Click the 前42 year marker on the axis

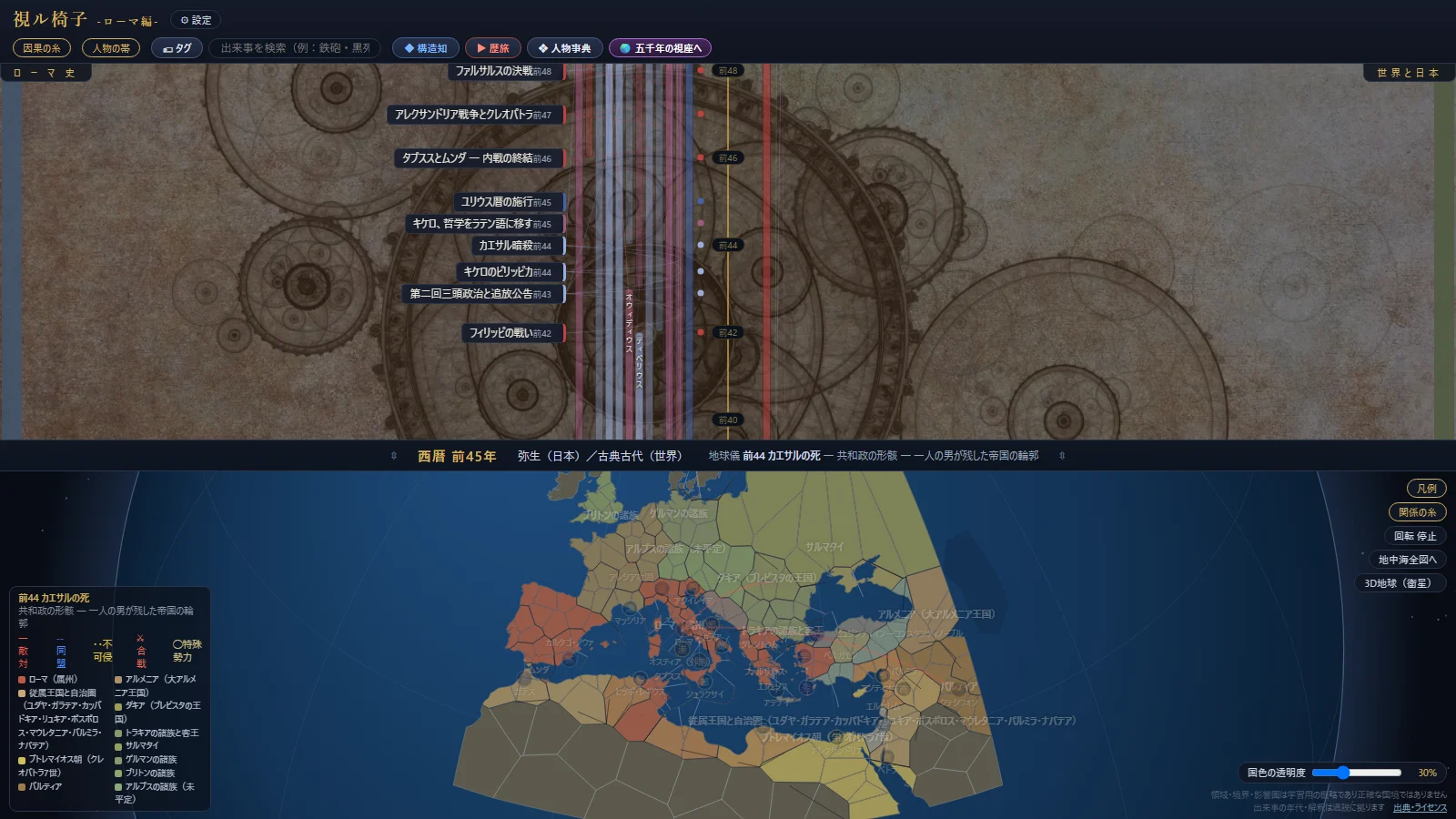pyautogui.click(x=728, y=333)
